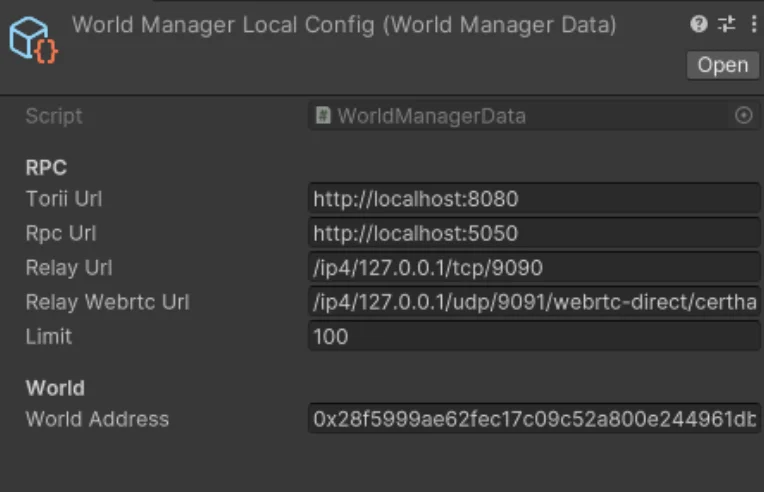Focus the Rpc Url text field
Screen dimensions: 764x492
(x=534, y=233)
